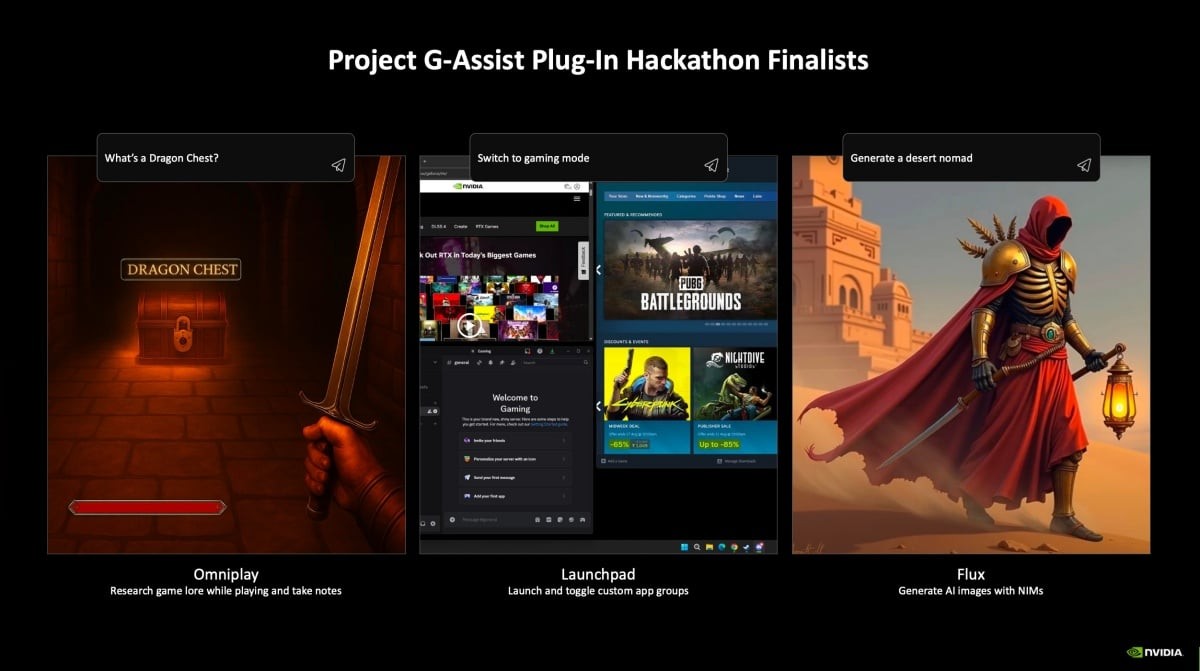The height and width of the screenshot is (671, 1200).
Task: Open Discord channel search magnifier
Action: tap(586, 362)
